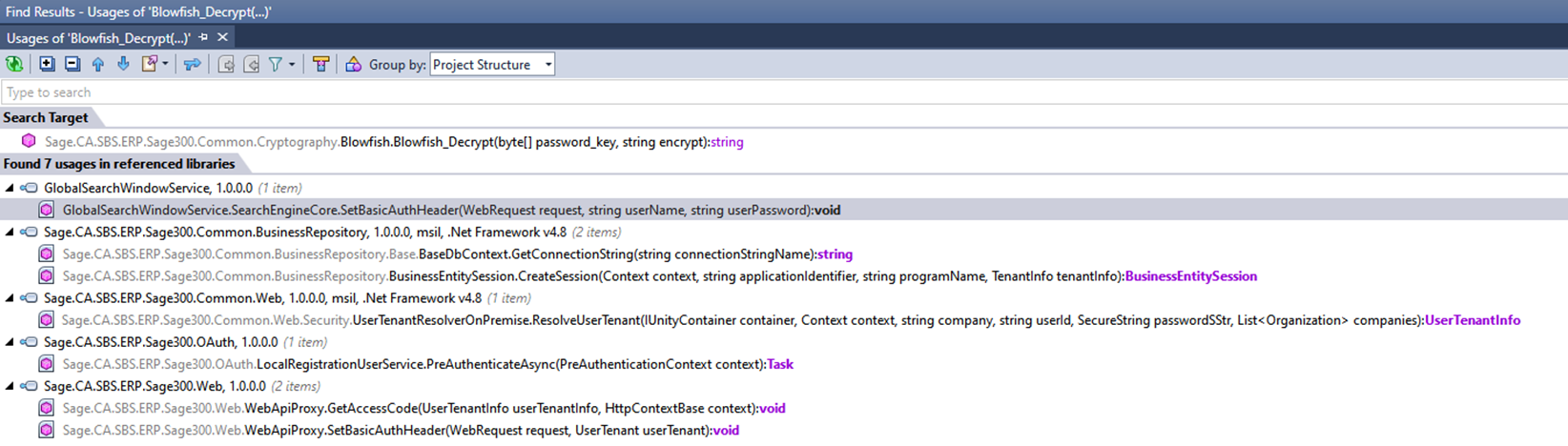This screenshot has width=1568, height=446.
Task: Click the blue curved-arrow toolbar icon
Action: click(x=193, y=64)
